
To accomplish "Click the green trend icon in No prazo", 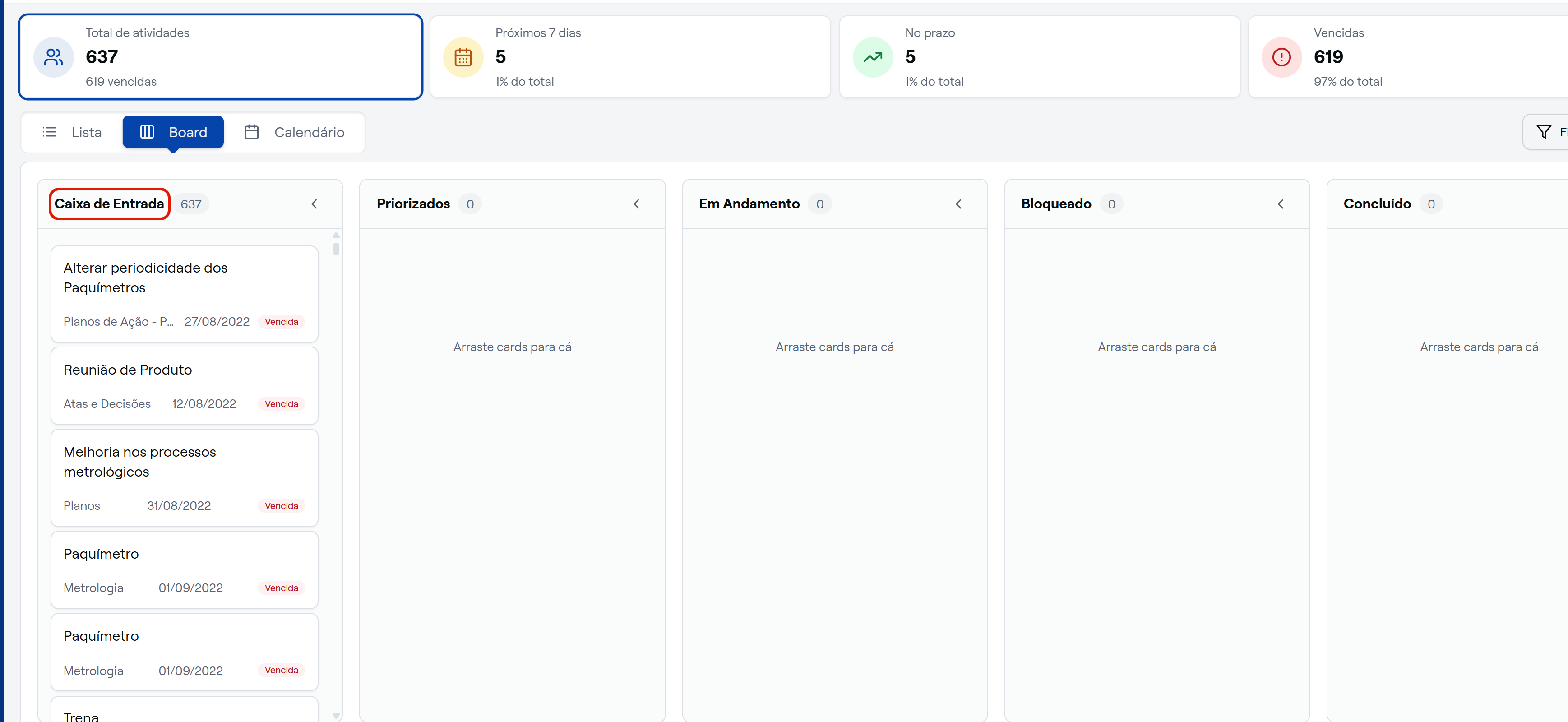I will (873, 57).
